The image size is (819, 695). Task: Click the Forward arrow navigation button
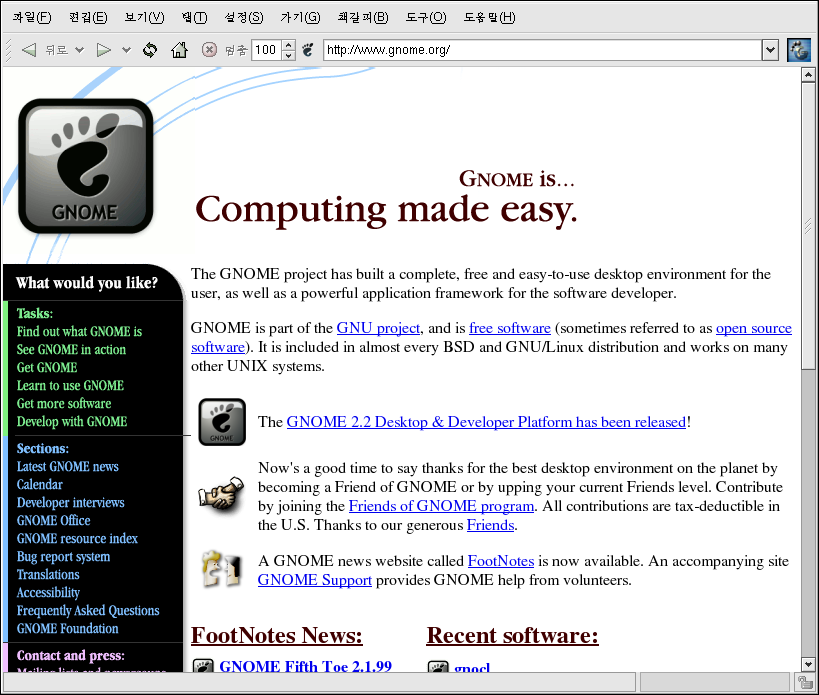[103, 50]
